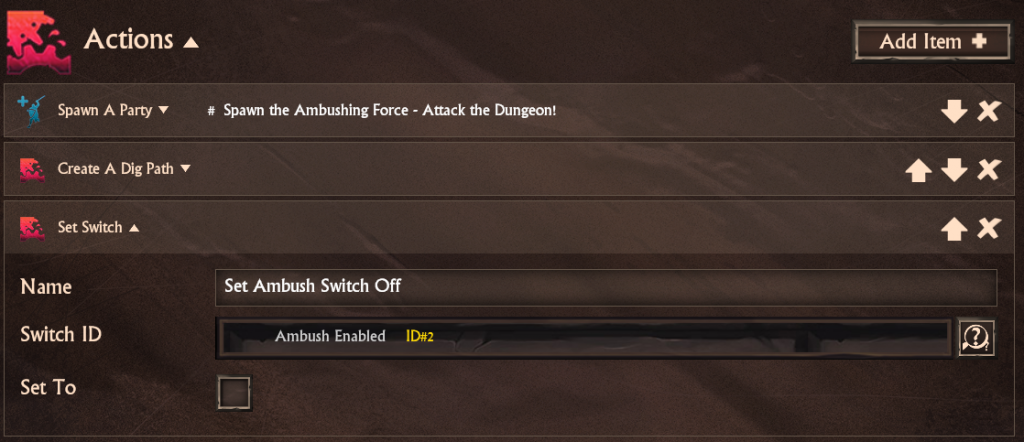Edit the Name field Set Ambush Switch Off
Viewport: 1024px width, 442px height.
[606, 287]
